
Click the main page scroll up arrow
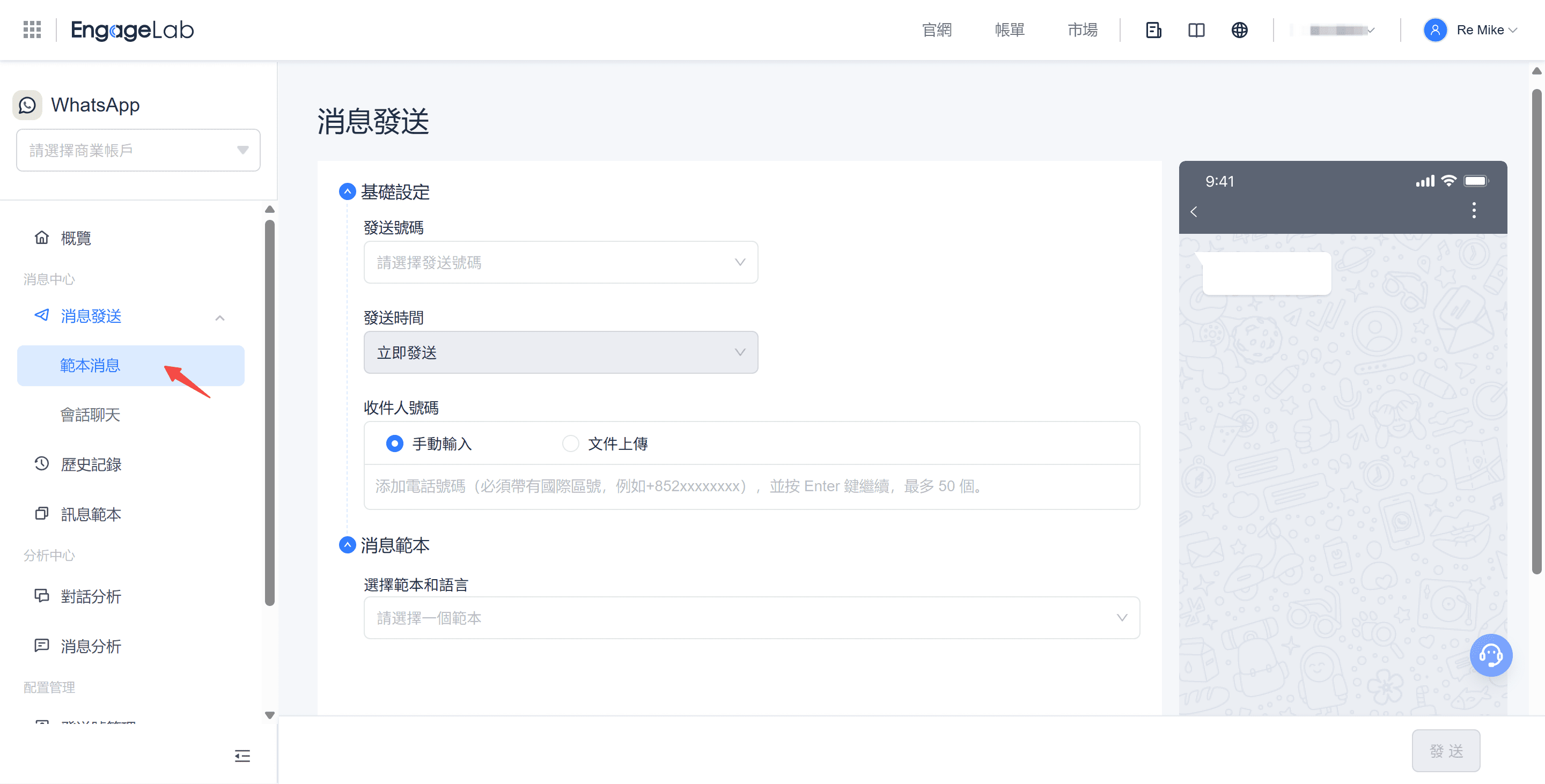coord(1536,71)
